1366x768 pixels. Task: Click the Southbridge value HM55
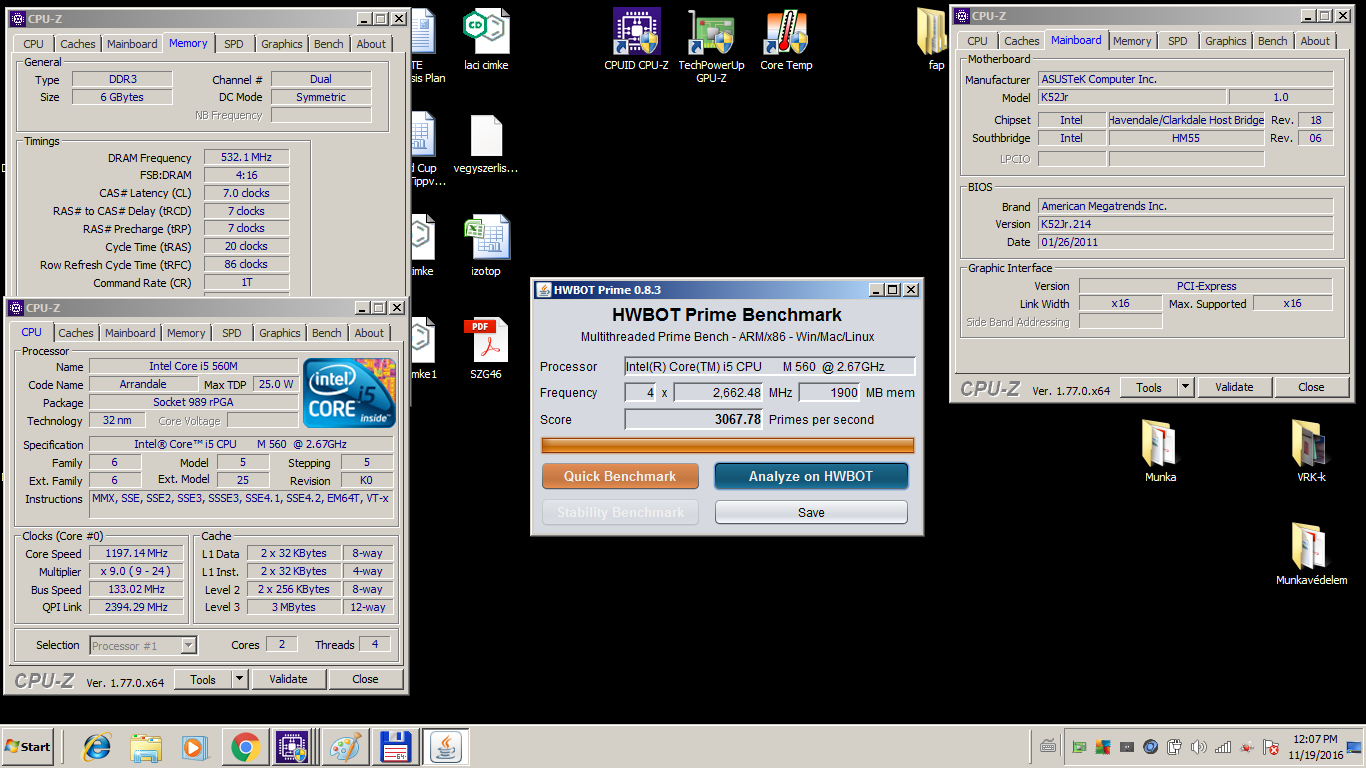[1186, 138]
